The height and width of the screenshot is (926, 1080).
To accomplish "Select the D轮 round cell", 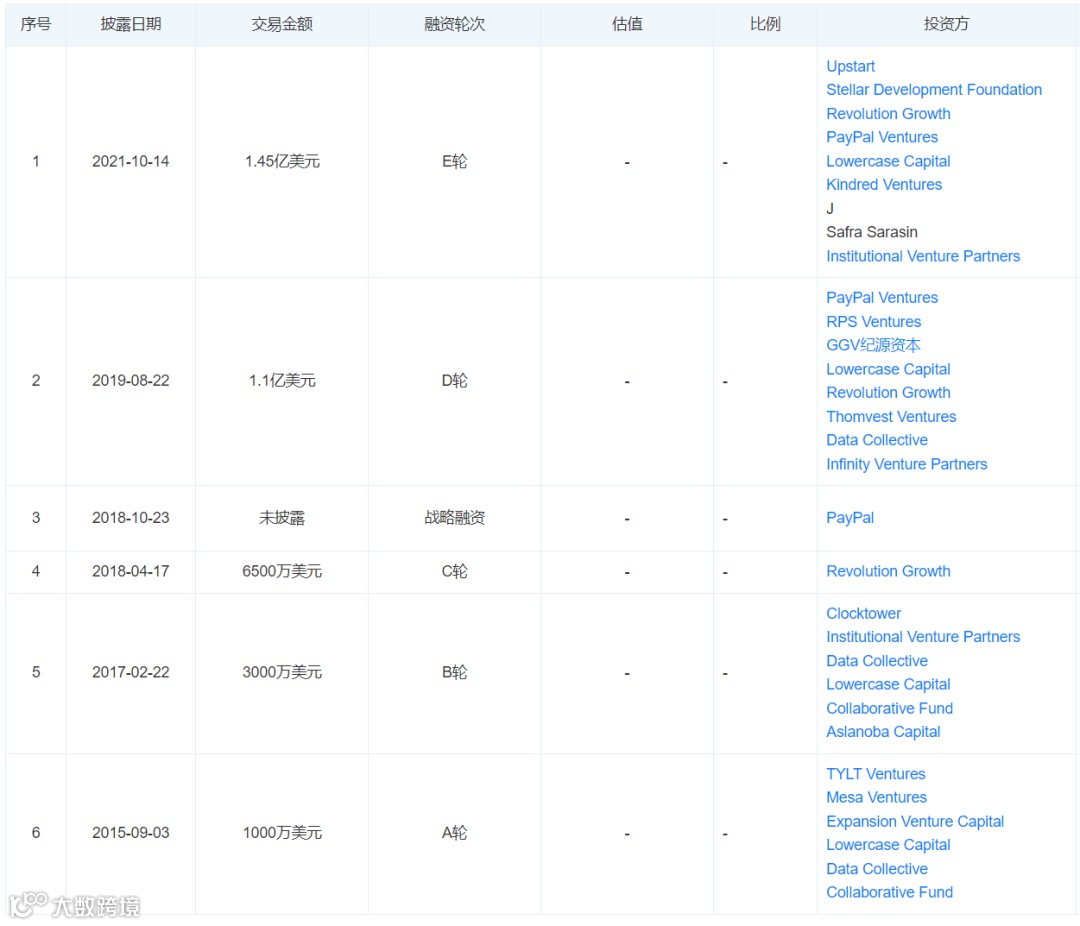I will point(455,381).
